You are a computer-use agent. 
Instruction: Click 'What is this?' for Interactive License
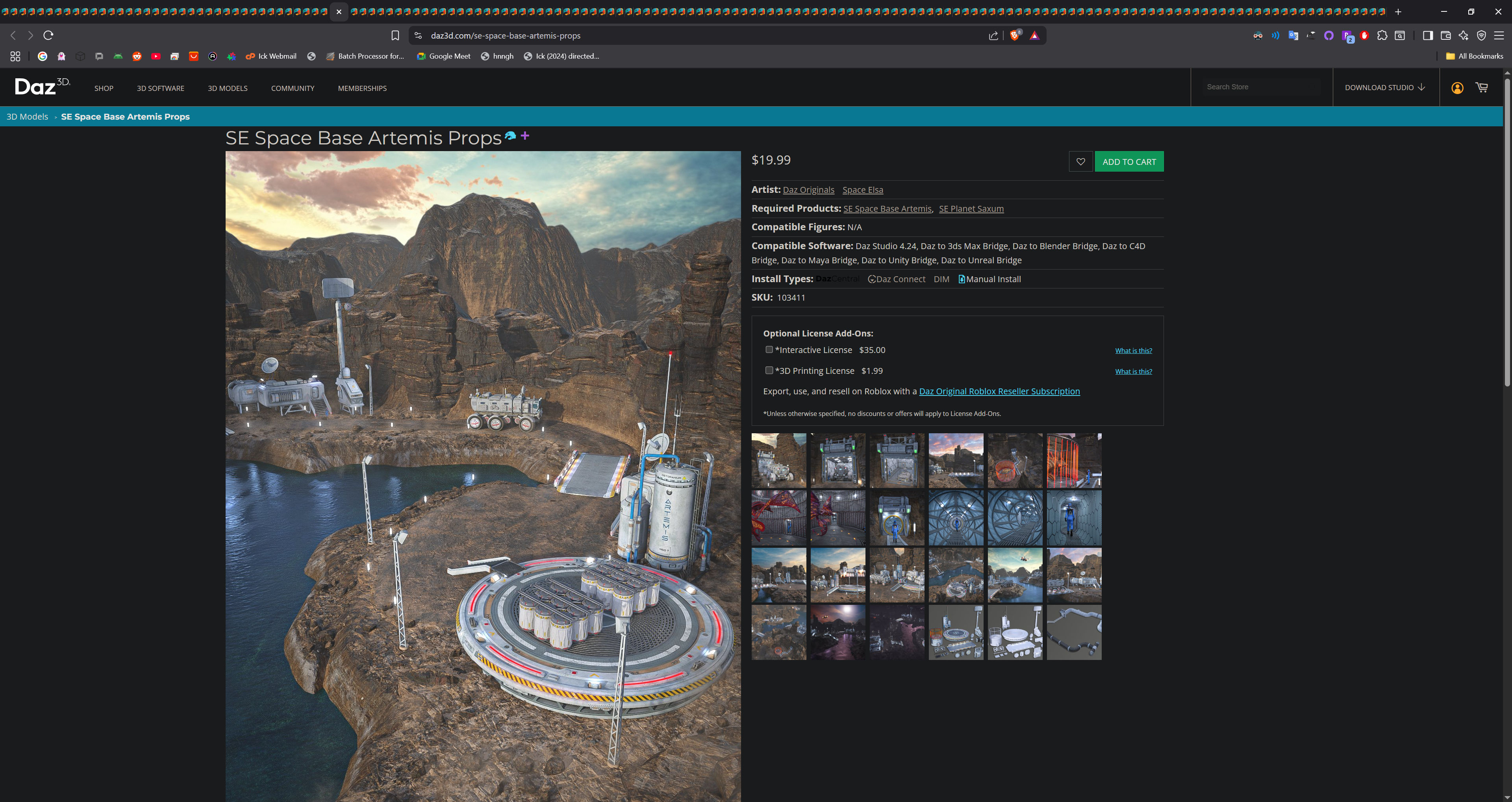pyautogui.click(x=1134, y=351)
